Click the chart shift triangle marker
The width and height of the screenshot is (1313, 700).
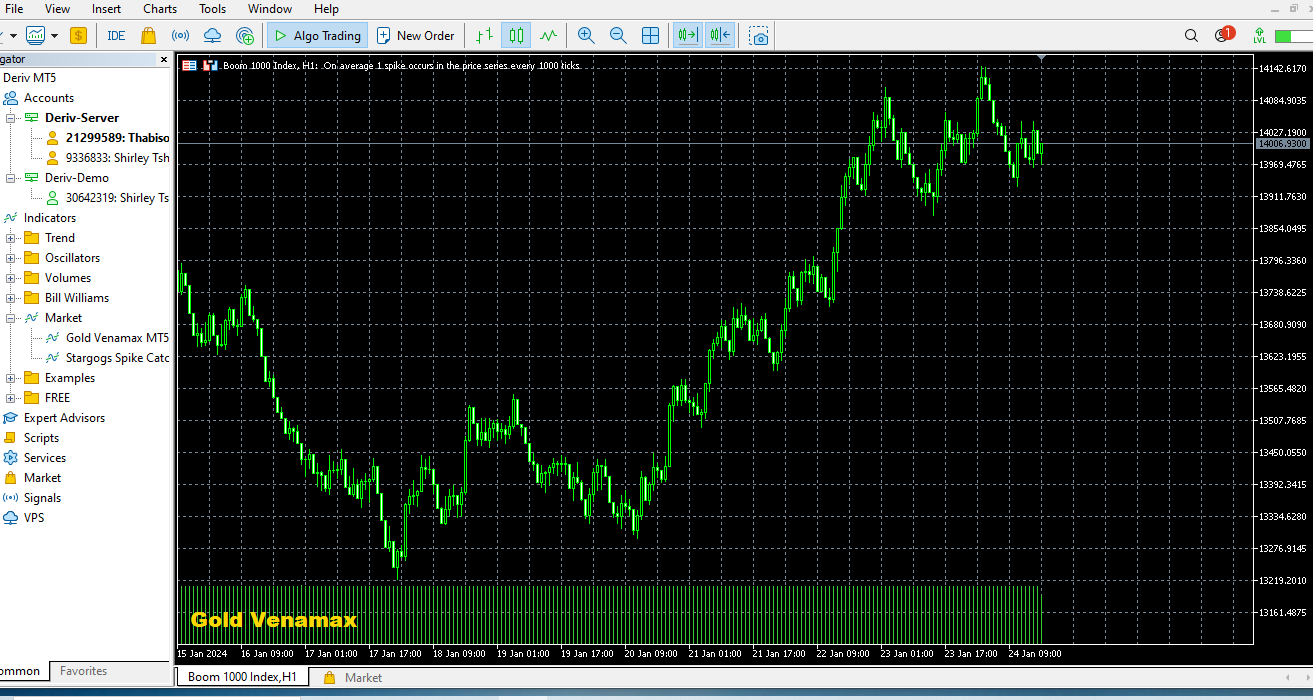1042,58
